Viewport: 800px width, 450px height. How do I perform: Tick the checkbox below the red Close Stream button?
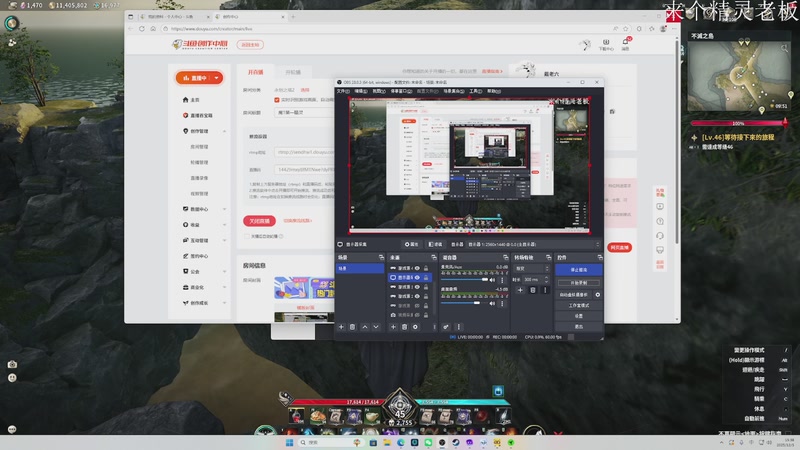coord(246,236)
